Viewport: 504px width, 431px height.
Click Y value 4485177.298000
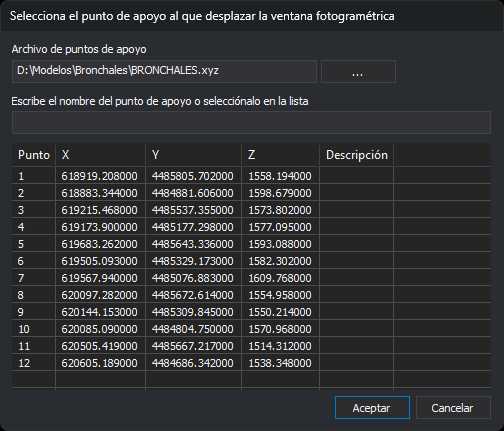click(193, 227)
